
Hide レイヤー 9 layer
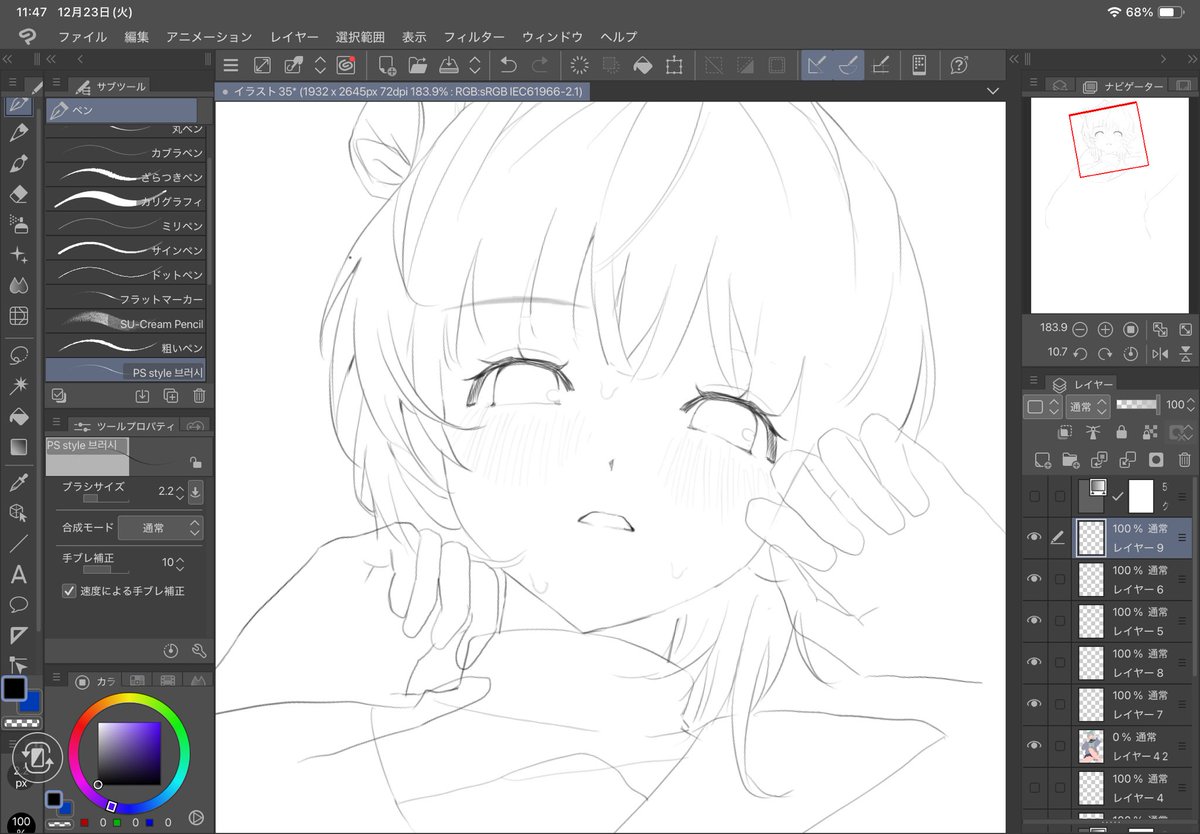(x=1035, y=537)
